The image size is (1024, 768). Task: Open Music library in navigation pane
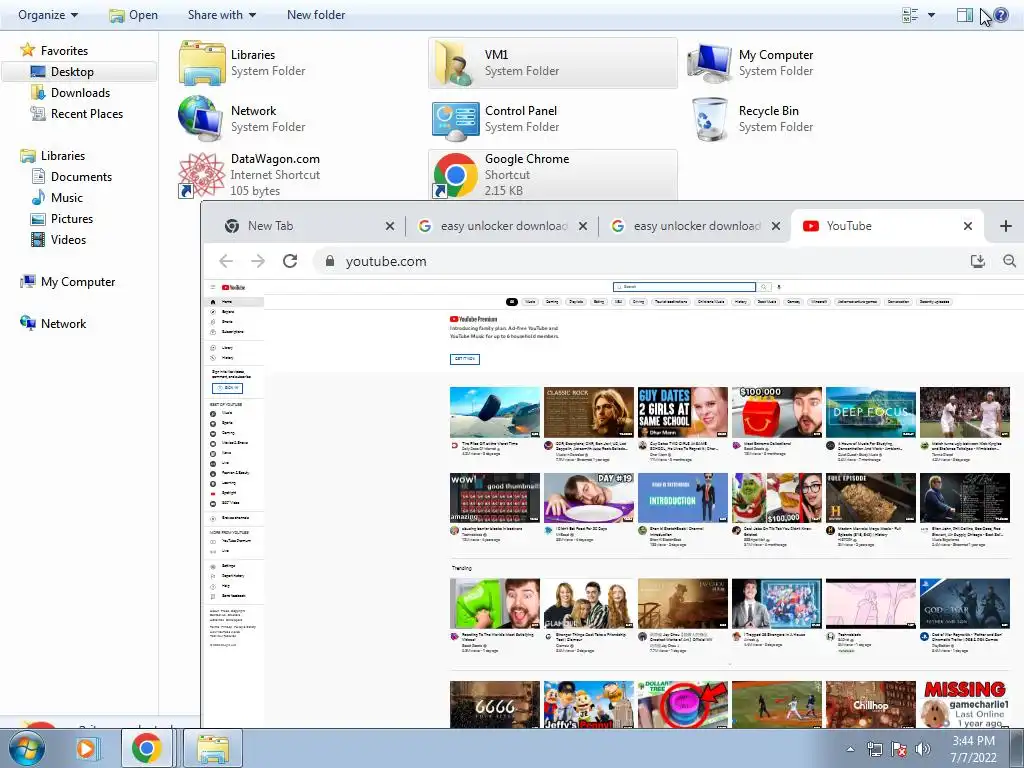pyautogui.click(x=67, y=197)
